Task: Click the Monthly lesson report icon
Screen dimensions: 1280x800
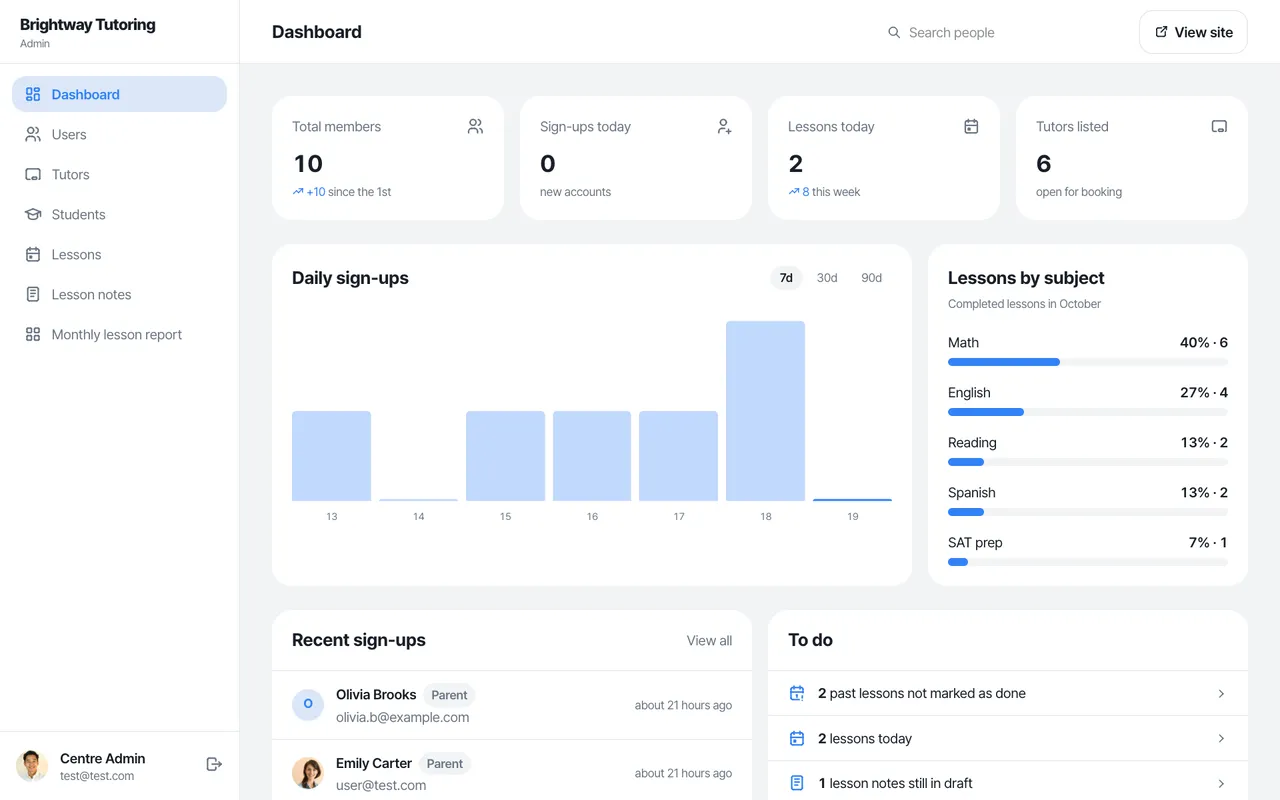Action: [33, 334]
